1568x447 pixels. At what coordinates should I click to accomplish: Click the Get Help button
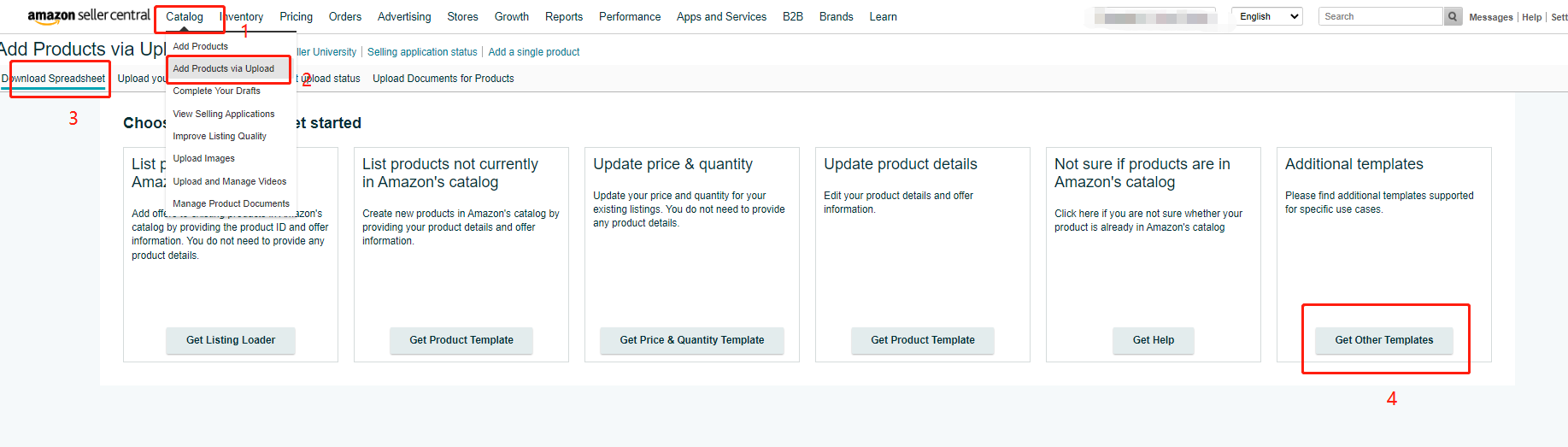pos(1154,340)
